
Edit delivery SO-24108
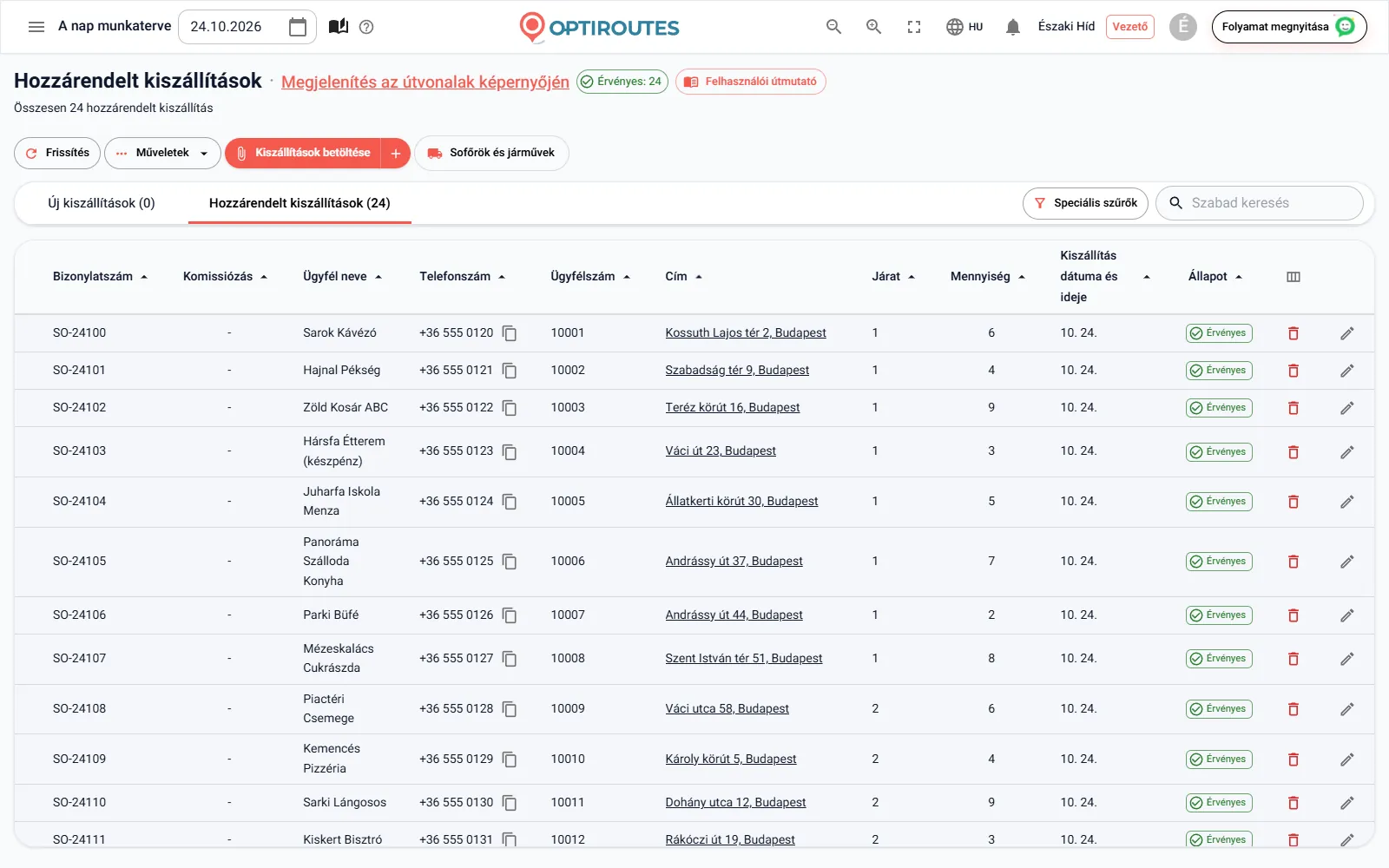pos(1347,709)
